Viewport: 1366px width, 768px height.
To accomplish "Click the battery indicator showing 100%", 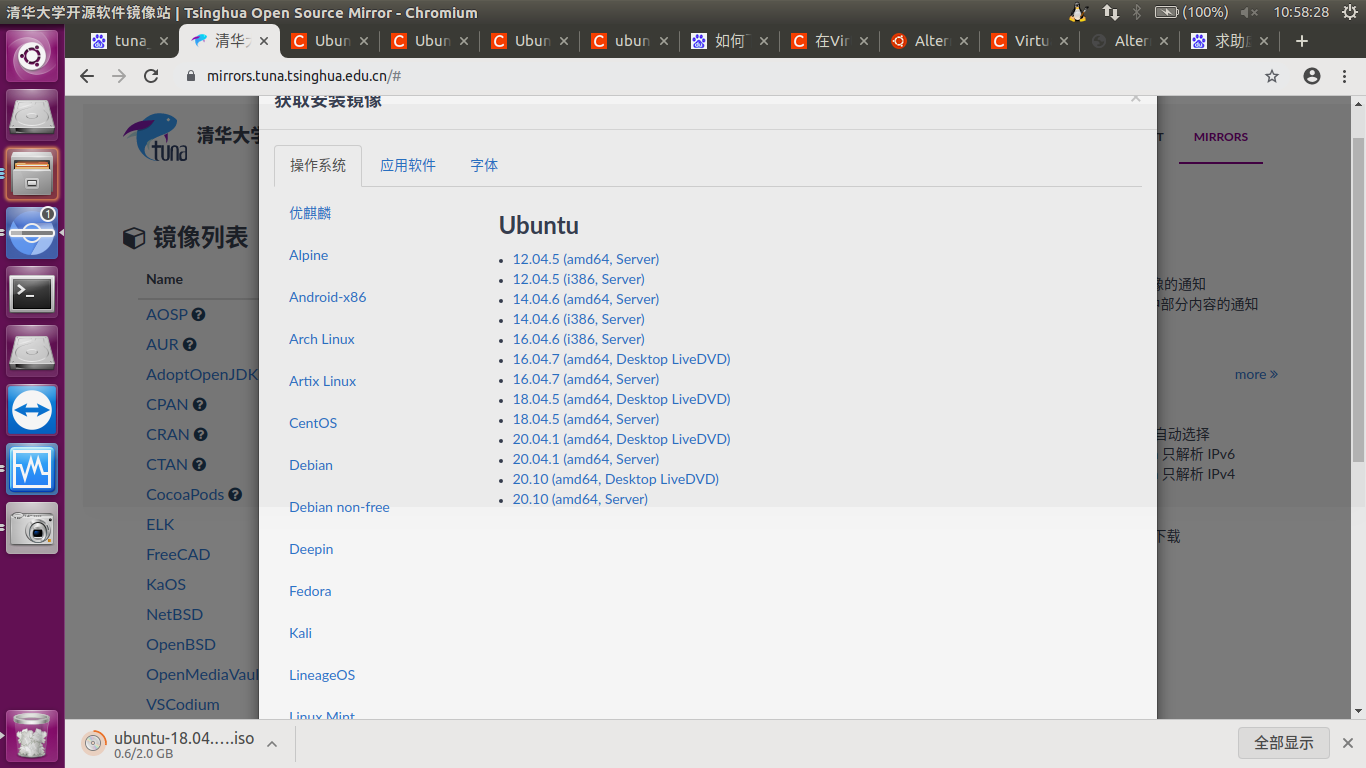I will click(x=1191, y=12).
